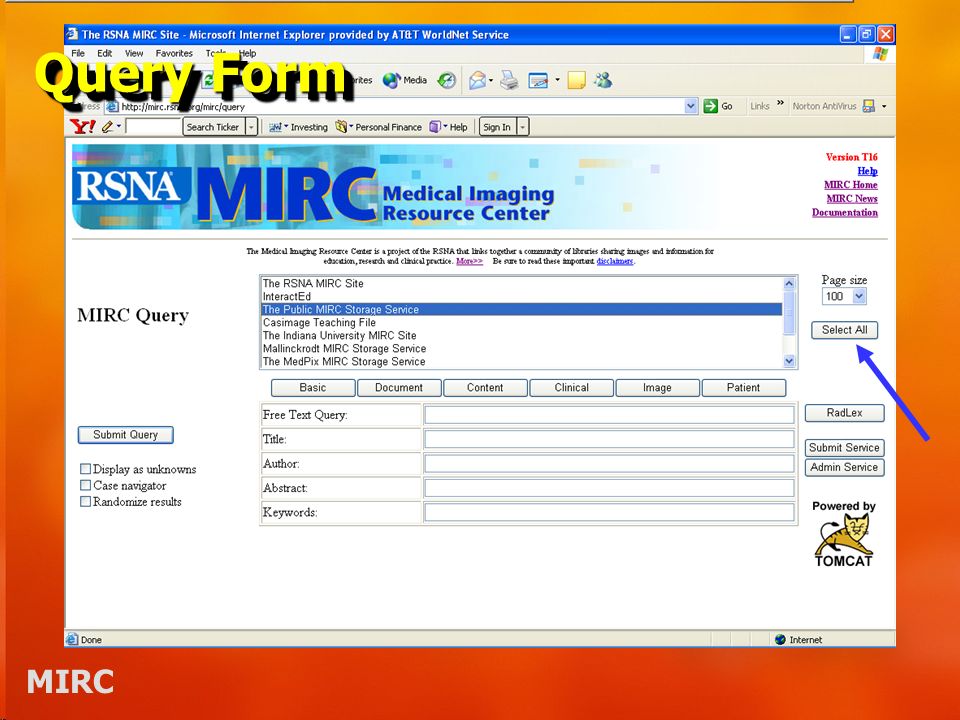Open the Sign In dropdown arrow
The height and width of the screenshot is (720, 960).
click(522, 127)
